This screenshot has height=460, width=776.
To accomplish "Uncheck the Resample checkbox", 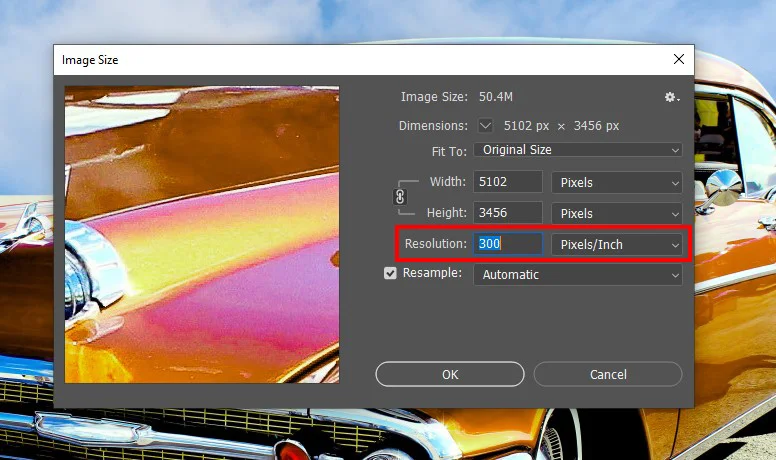I will pyautogui.click(x=390, y=274).
